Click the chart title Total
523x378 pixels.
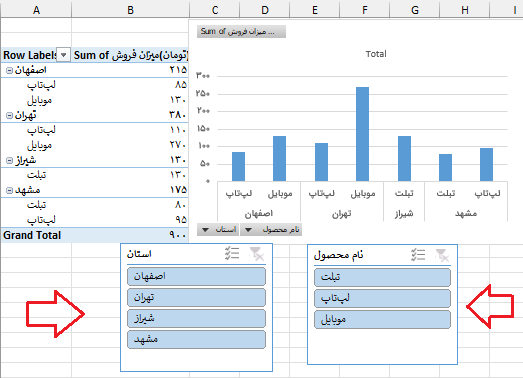376,54
